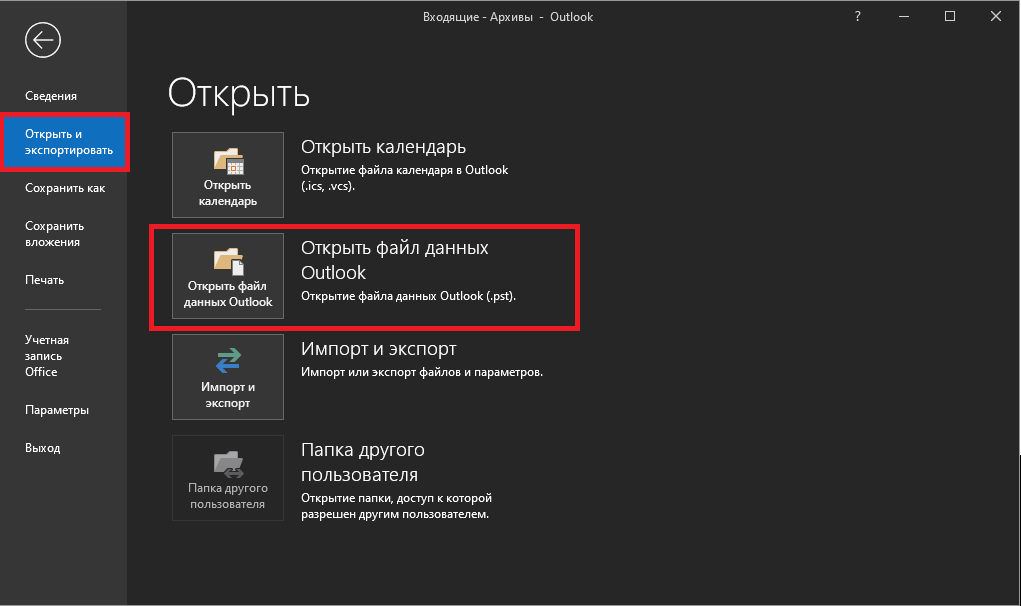
Task: Click the back arrow to leave backstage
Action: (43, 40)
